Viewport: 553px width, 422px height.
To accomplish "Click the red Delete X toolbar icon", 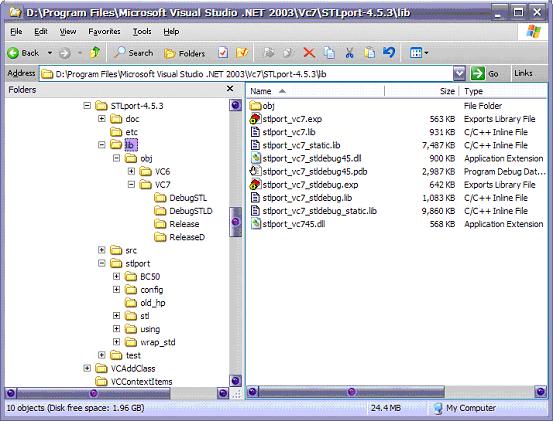I will click(x=309, y=53).
